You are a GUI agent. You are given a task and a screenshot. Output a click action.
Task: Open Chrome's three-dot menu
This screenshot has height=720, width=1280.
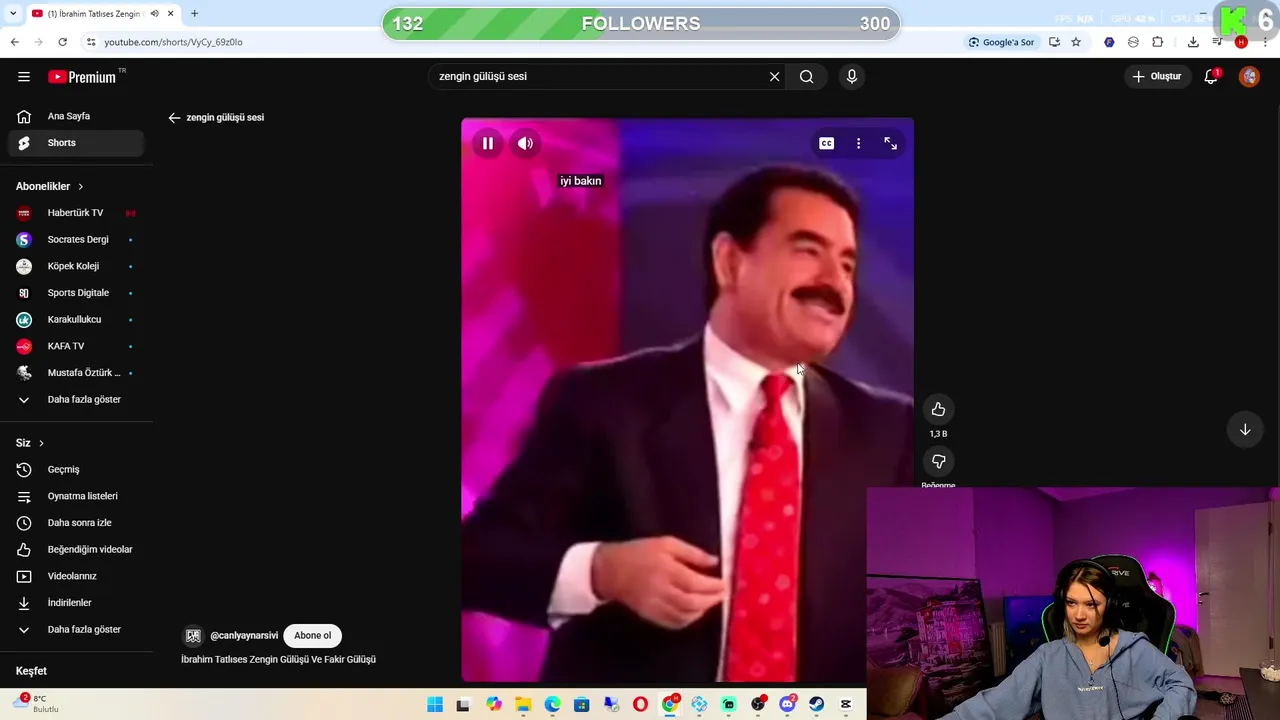pyautogui.click(x=1266, y=42)
